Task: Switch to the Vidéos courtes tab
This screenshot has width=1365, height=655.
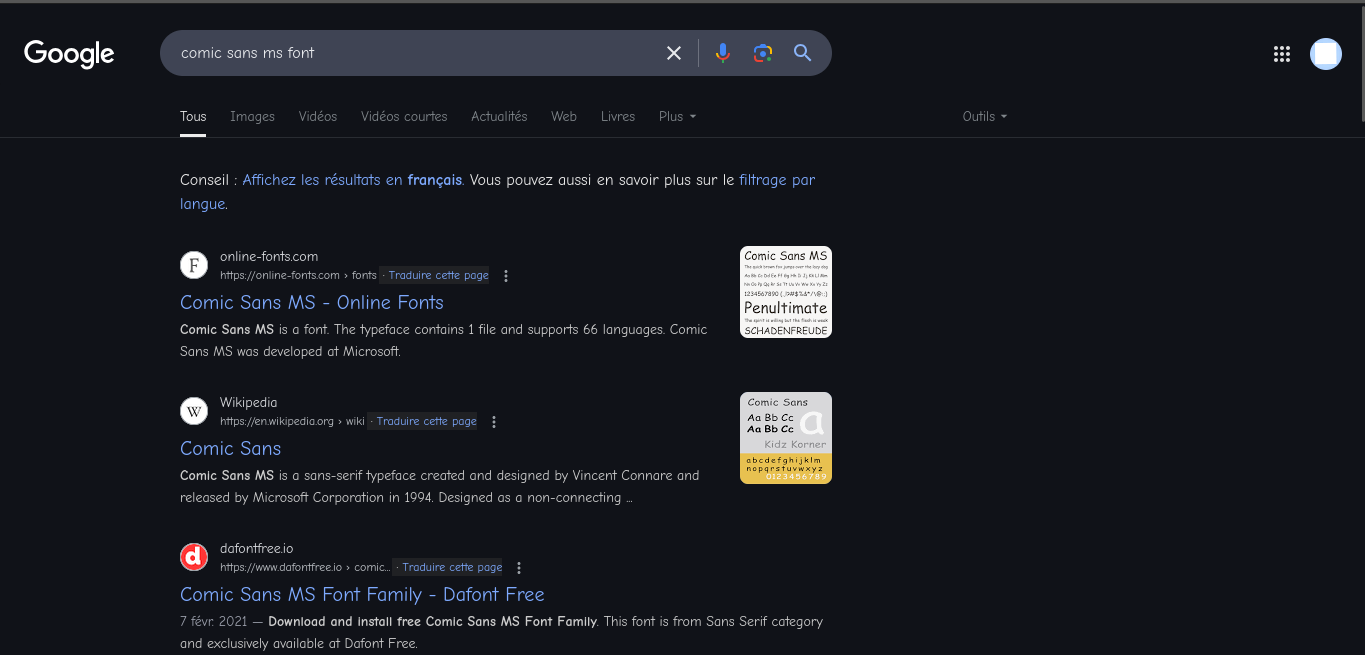Action: [404, 117]
